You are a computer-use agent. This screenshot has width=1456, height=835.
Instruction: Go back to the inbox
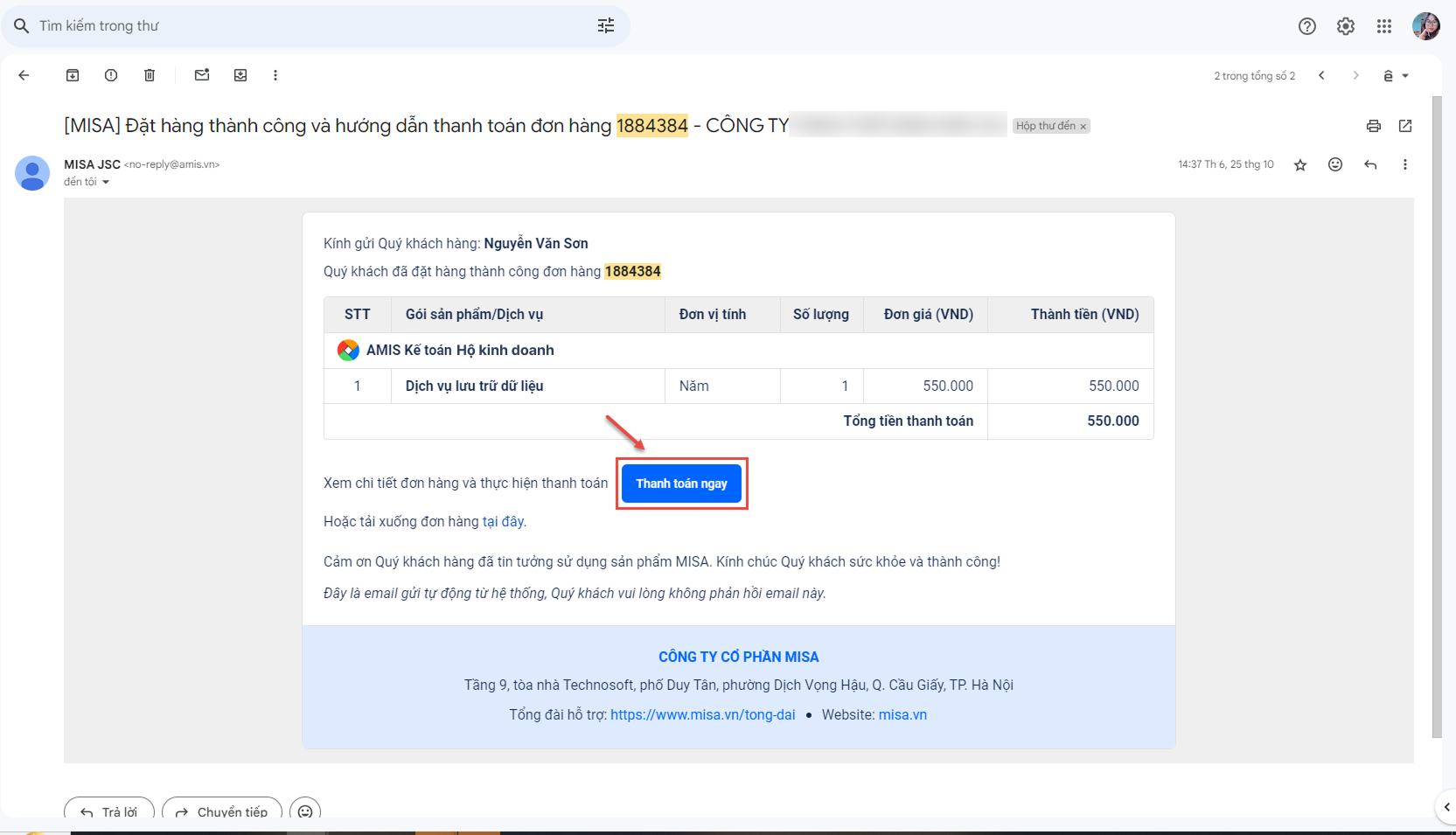24,75
